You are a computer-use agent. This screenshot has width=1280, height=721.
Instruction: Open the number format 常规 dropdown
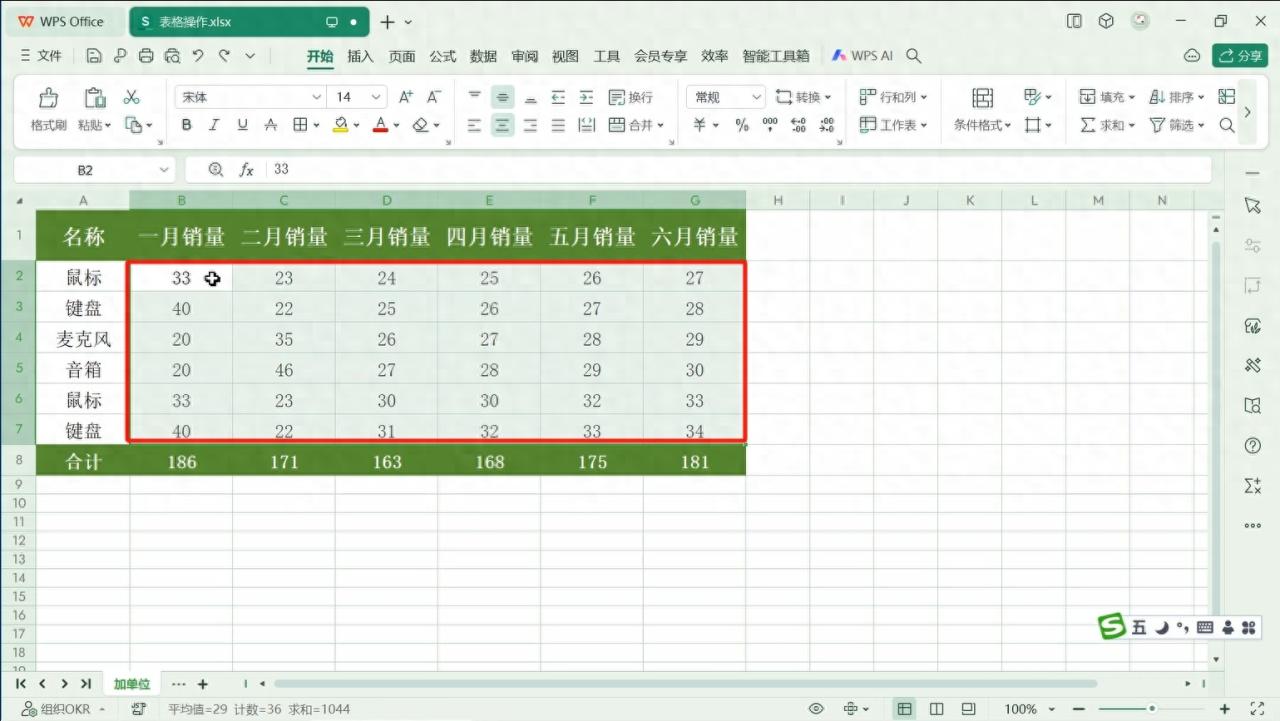756,97
